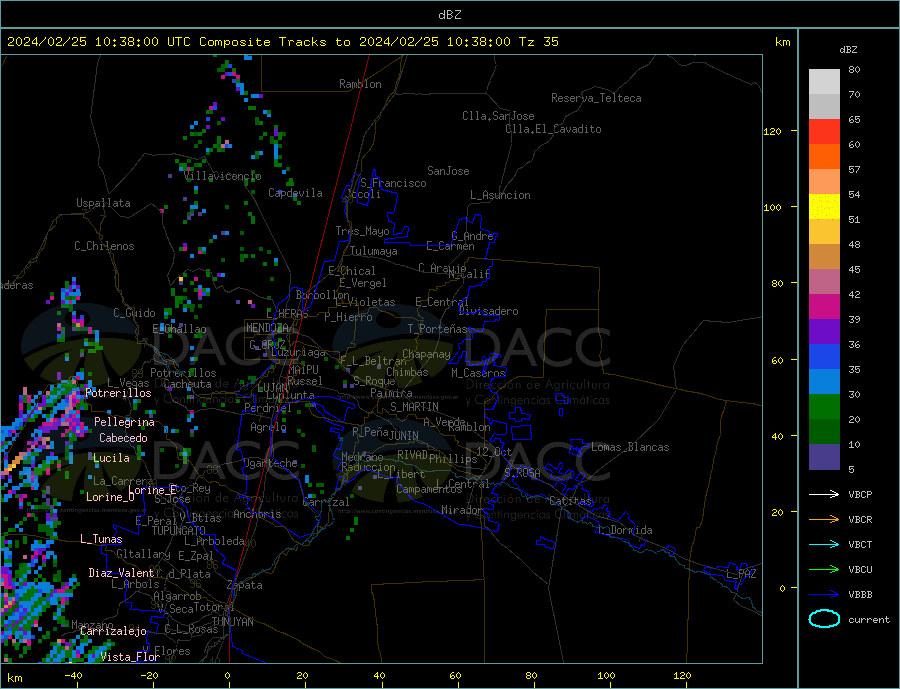Click the green VBCU arrow legend icon
Screen dimensions: 900x689
click(824, 570)
